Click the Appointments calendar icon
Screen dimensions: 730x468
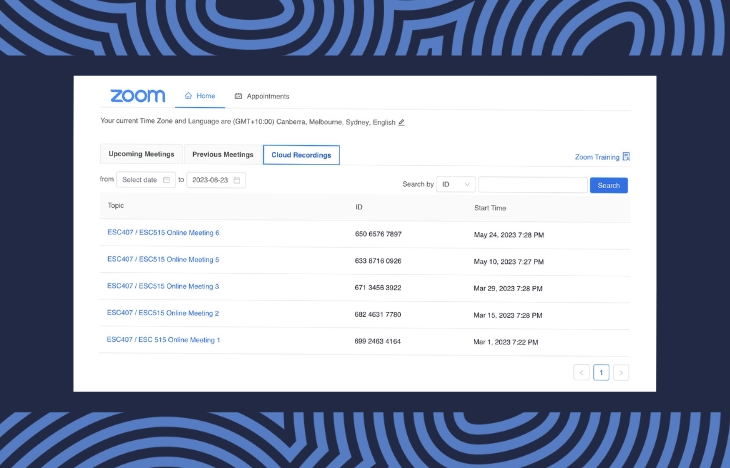[x=238, y=96]
